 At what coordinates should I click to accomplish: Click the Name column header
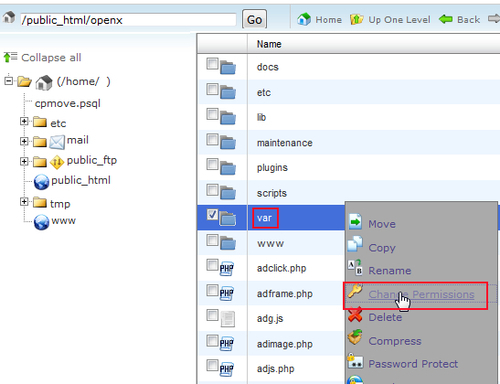[x=269, y=44]
